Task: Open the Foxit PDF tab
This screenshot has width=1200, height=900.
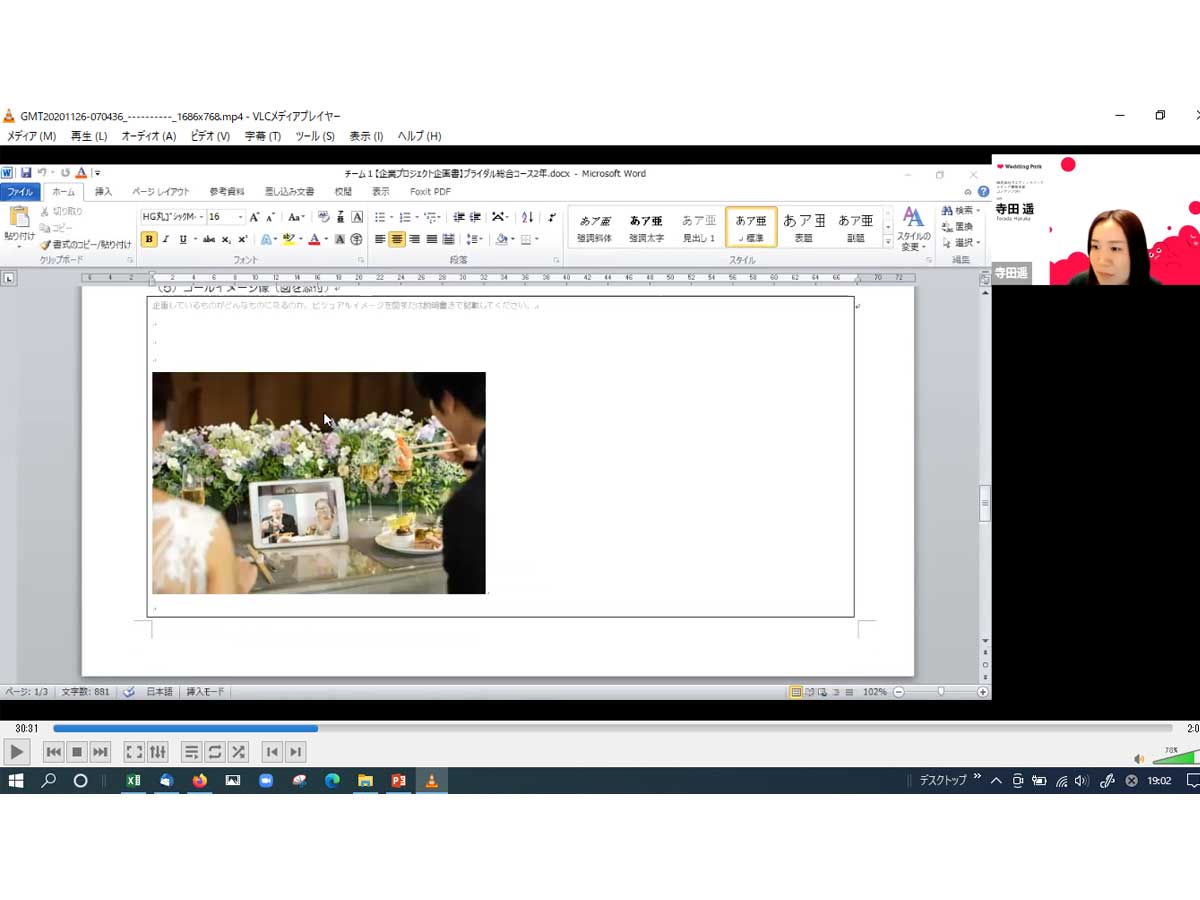Action: pyautogui.click(x=430, y=192)
